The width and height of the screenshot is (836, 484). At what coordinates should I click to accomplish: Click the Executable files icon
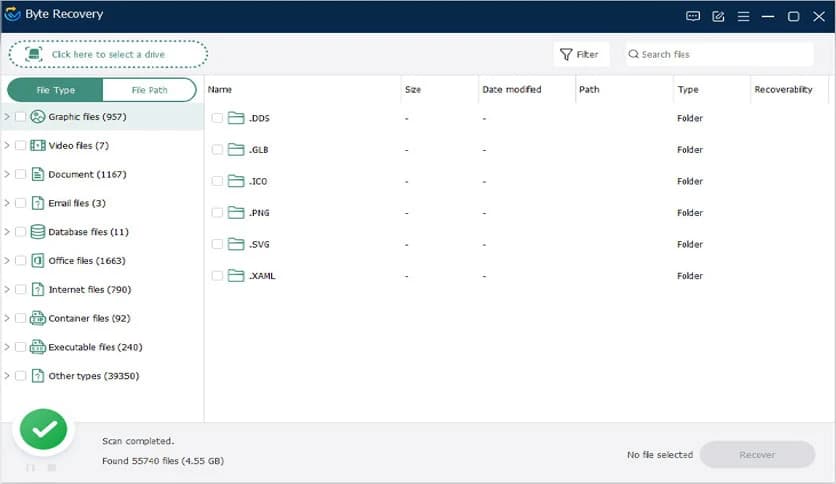[x=37, y=346]
